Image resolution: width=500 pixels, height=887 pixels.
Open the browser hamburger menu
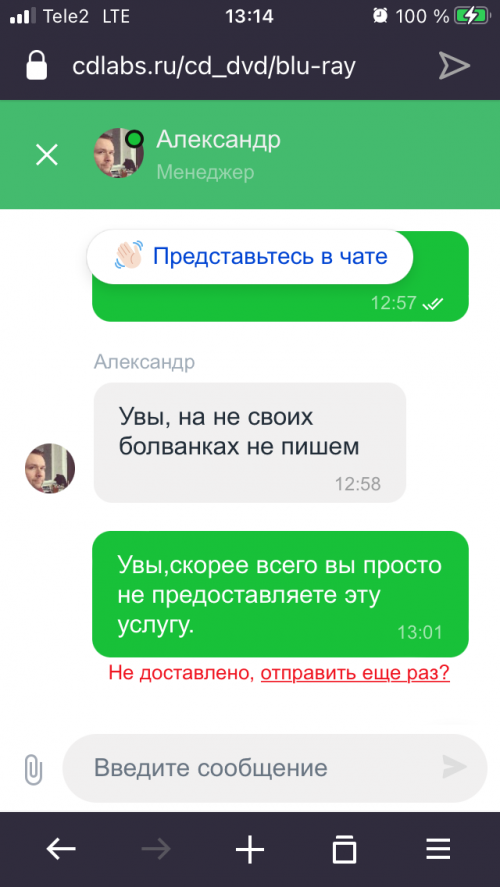pyautogui.click(x=438, y=850)
